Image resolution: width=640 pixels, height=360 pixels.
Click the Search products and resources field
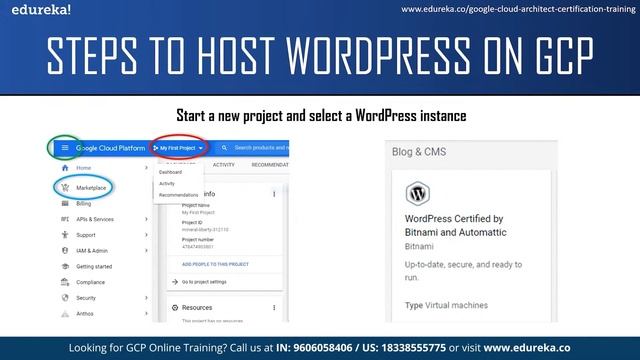tap(261, 148)
